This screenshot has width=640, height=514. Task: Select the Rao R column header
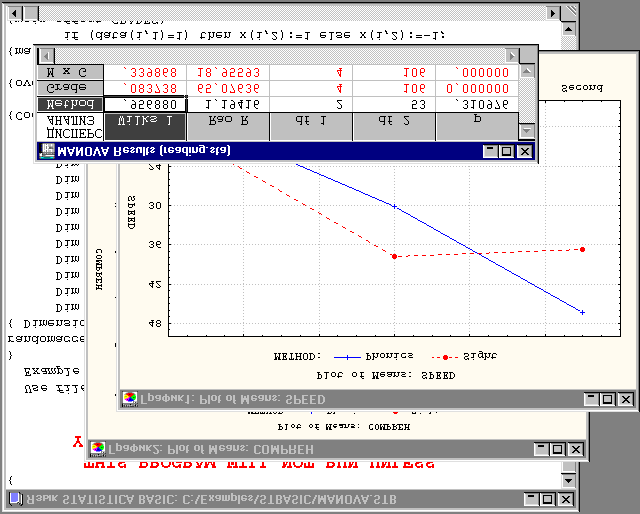click(x=228, y=126)
